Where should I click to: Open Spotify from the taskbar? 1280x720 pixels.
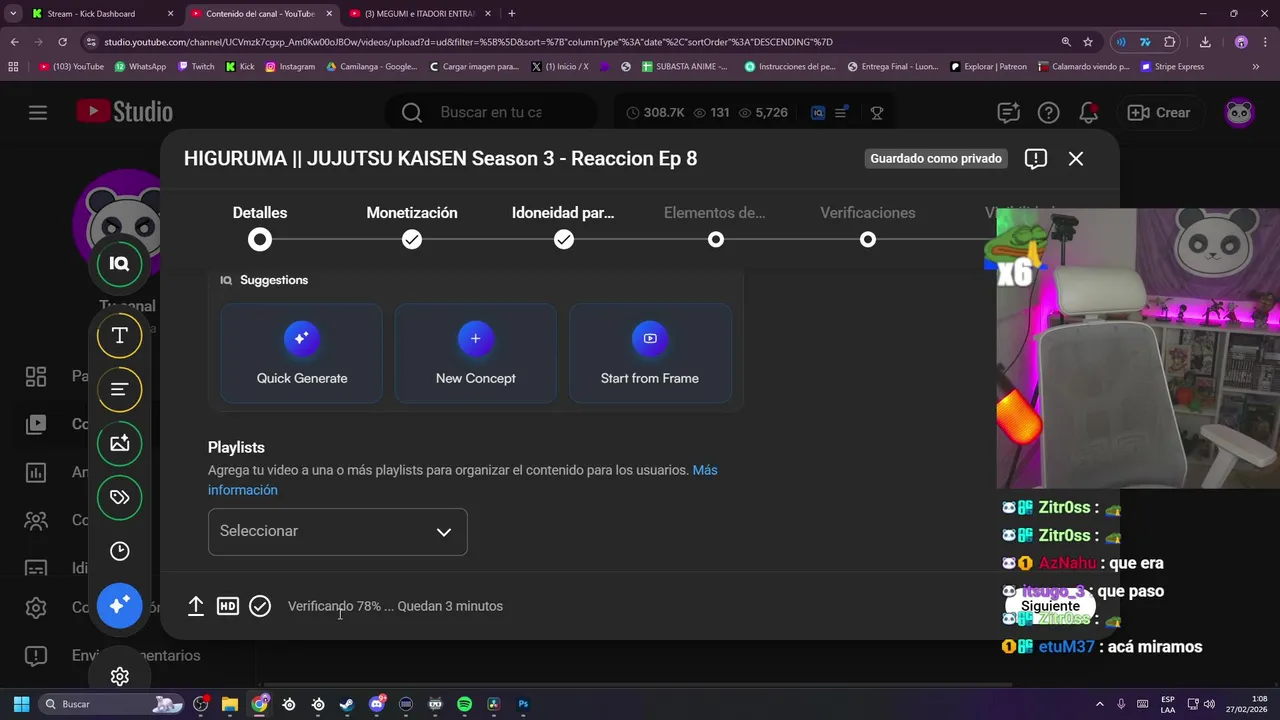(464, 704)
